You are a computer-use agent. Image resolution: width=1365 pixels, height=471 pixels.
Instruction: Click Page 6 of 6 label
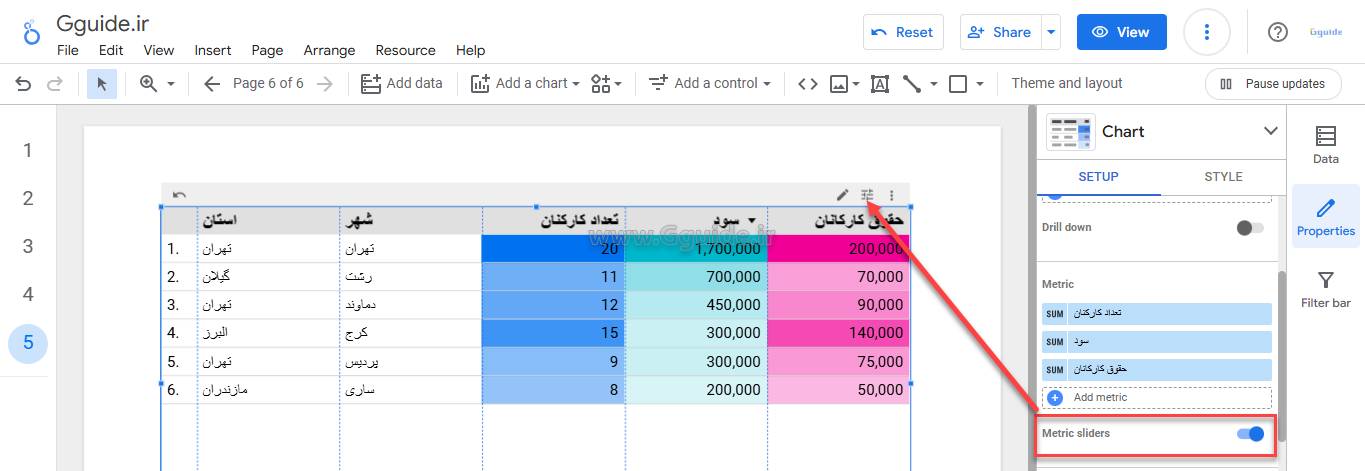(268, 84)
